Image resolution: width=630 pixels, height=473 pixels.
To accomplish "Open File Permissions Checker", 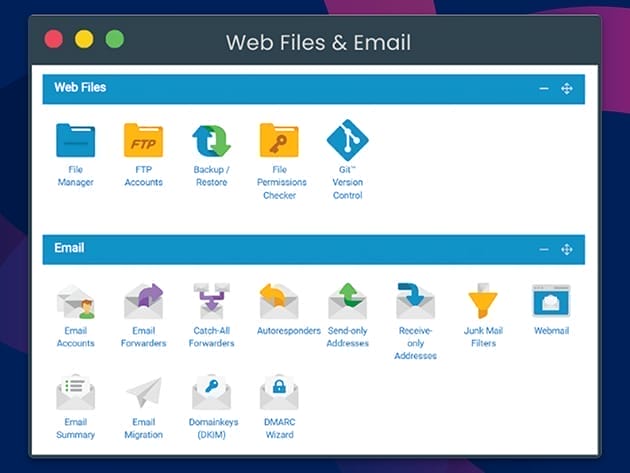I will [x=279, y=141].
